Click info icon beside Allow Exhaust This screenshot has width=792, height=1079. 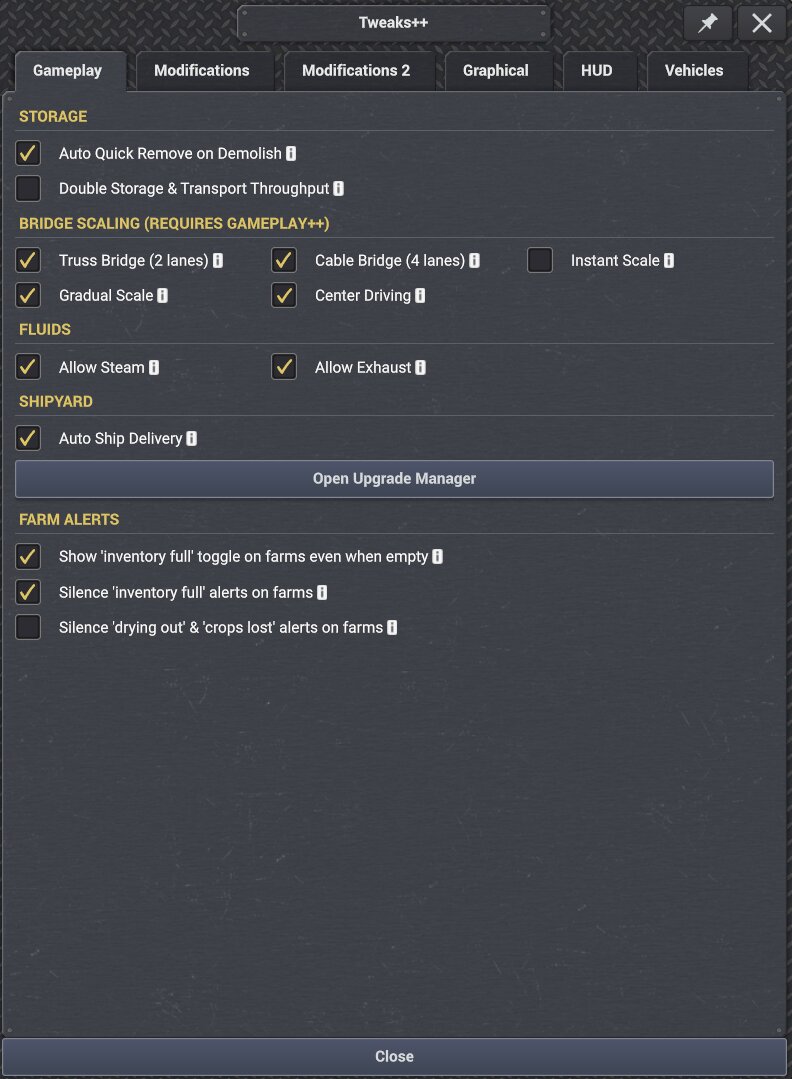point(420,367)
